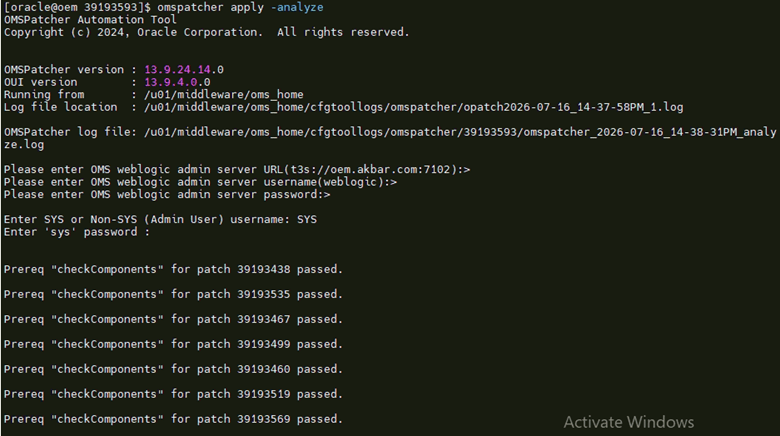The height and width of the screenshot is (436, 780).
Task: Click prereq line for patch 39193519
Action: point(174,394)
